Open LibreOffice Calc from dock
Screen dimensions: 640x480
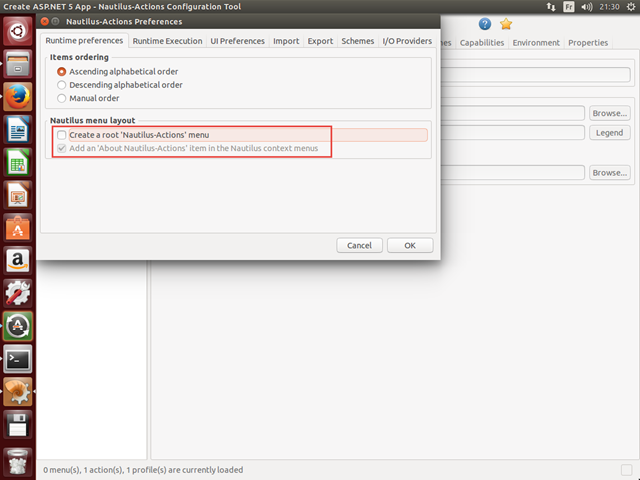(18, 162)
